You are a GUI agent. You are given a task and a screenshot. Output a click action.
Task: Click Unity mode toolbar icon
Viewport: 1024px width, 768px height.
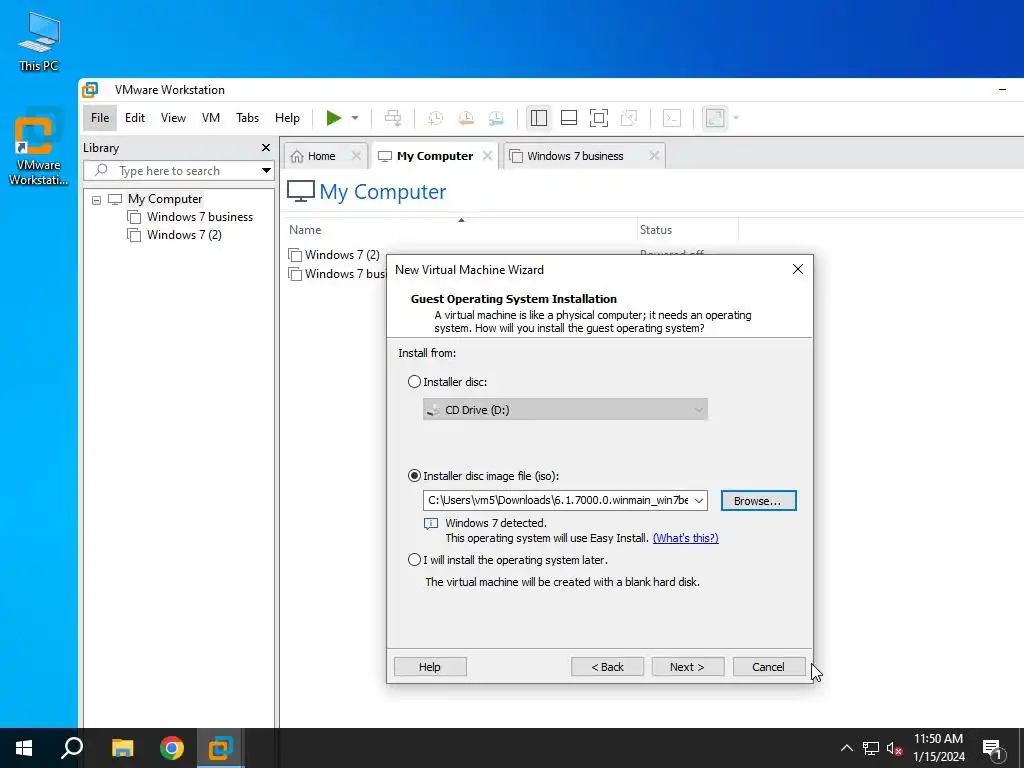point(629,118)
